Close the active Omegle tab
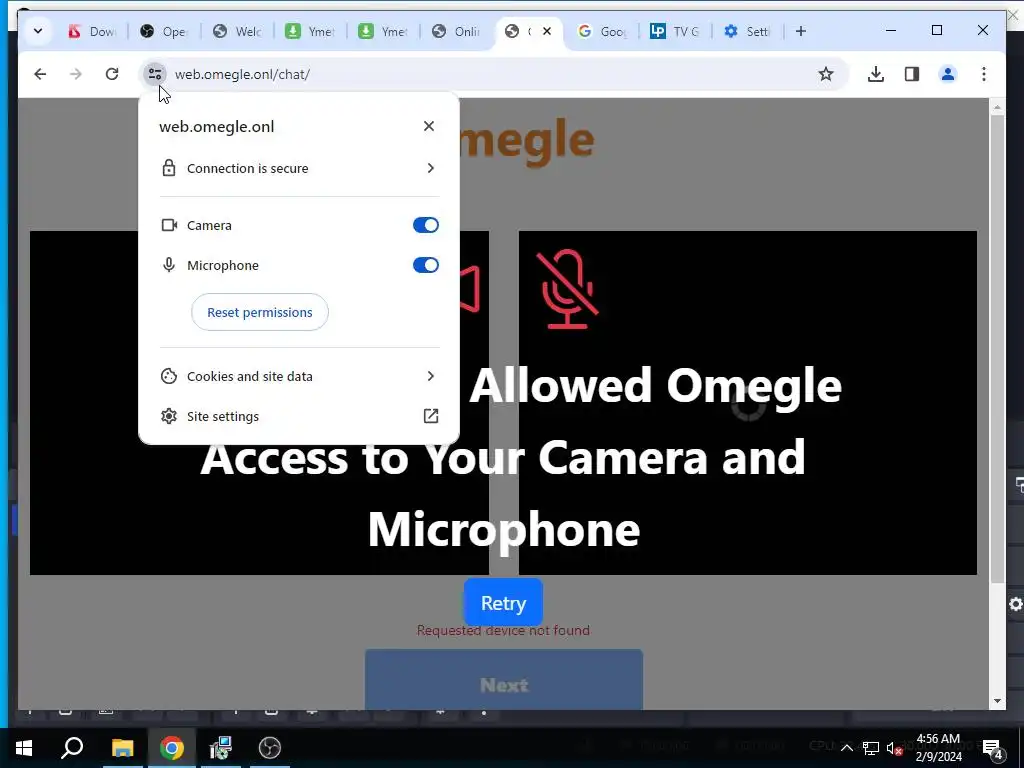 [x=547, y=31]
